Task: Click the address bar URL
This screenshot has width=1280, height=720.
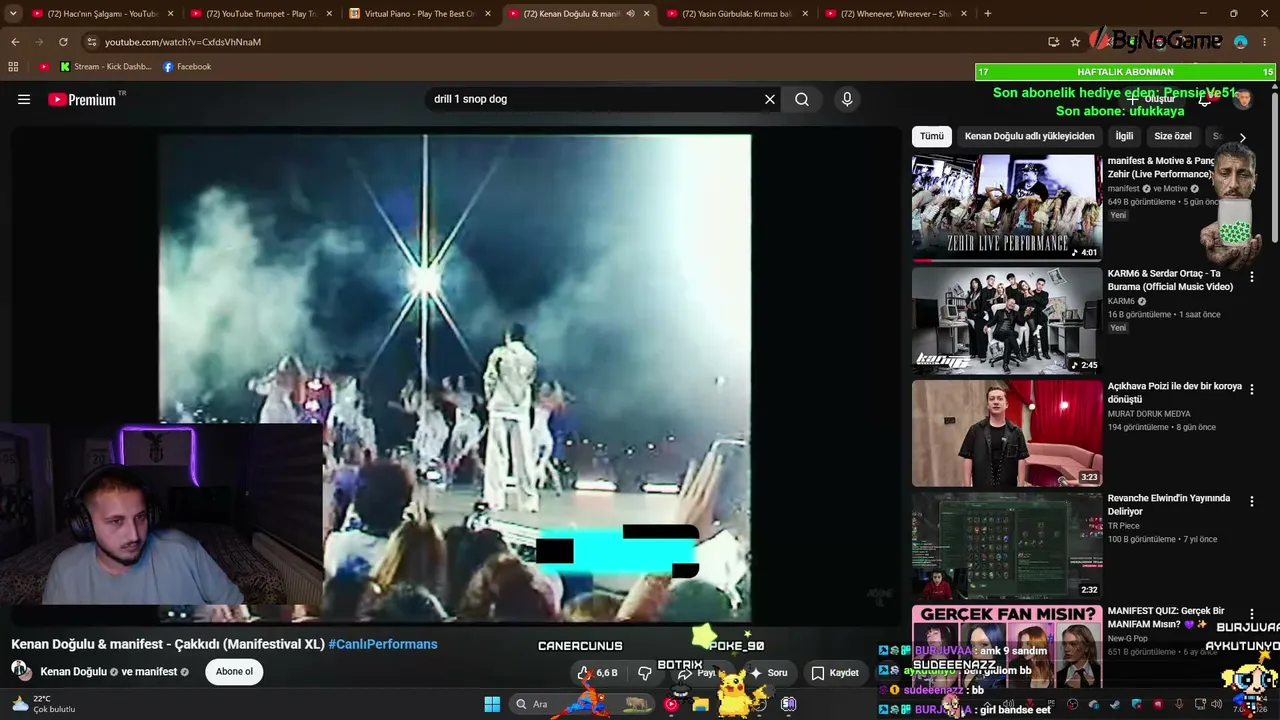Action: tap(183, 42)
